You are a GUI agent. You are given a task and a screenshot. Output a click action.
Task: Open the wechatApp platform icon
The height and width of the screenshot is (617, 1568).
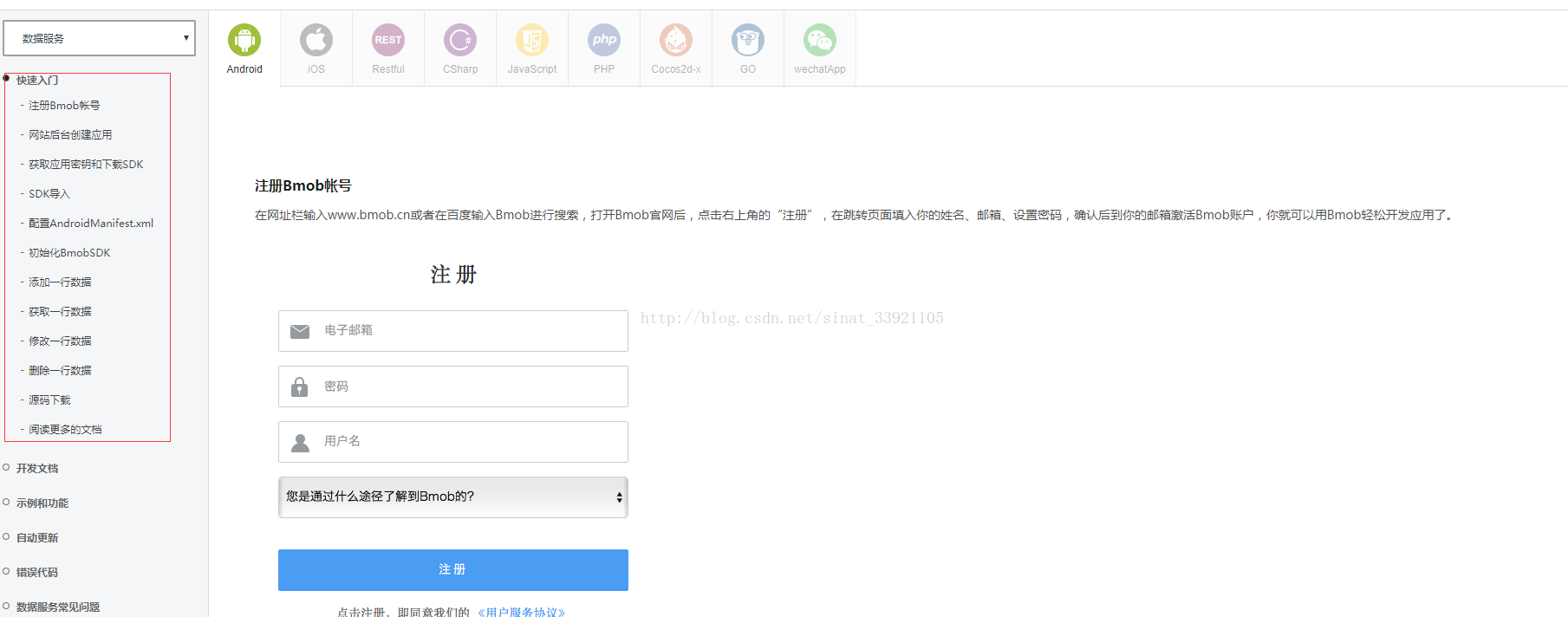coord(820,40)
